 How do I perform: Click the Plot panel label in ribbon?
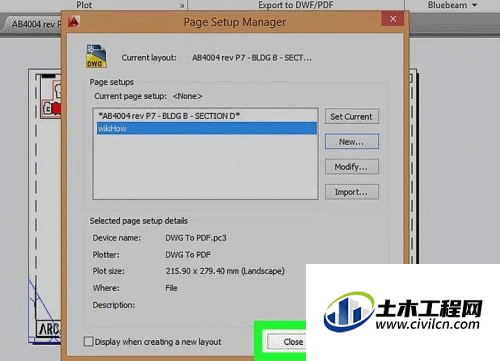click(84, 5)
